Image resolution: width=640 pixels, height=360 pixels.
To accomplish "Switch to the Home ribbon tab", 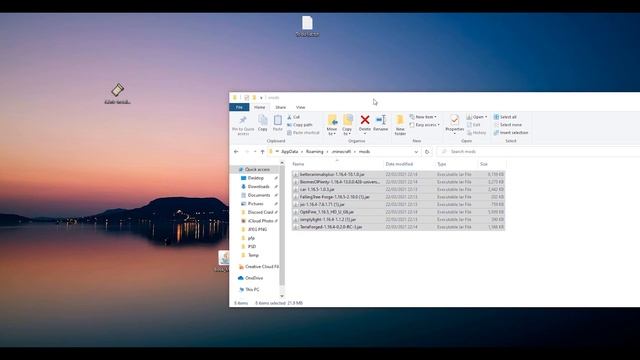I will (260, 107).
